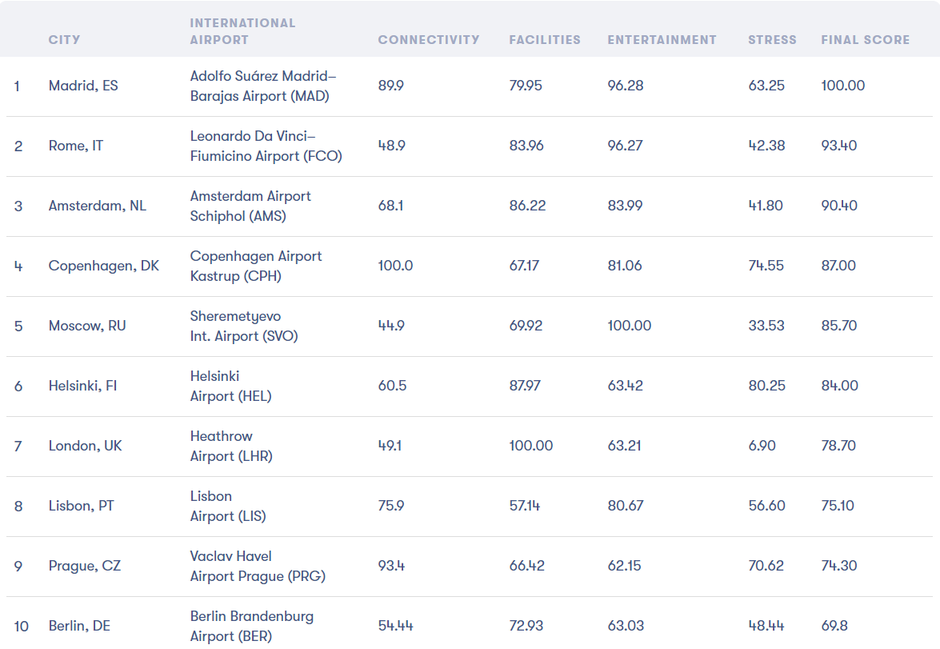The height and width of the screenshot is (649, 940).
Task: Click the CITY column header
Action: click(x=64, y=40)
